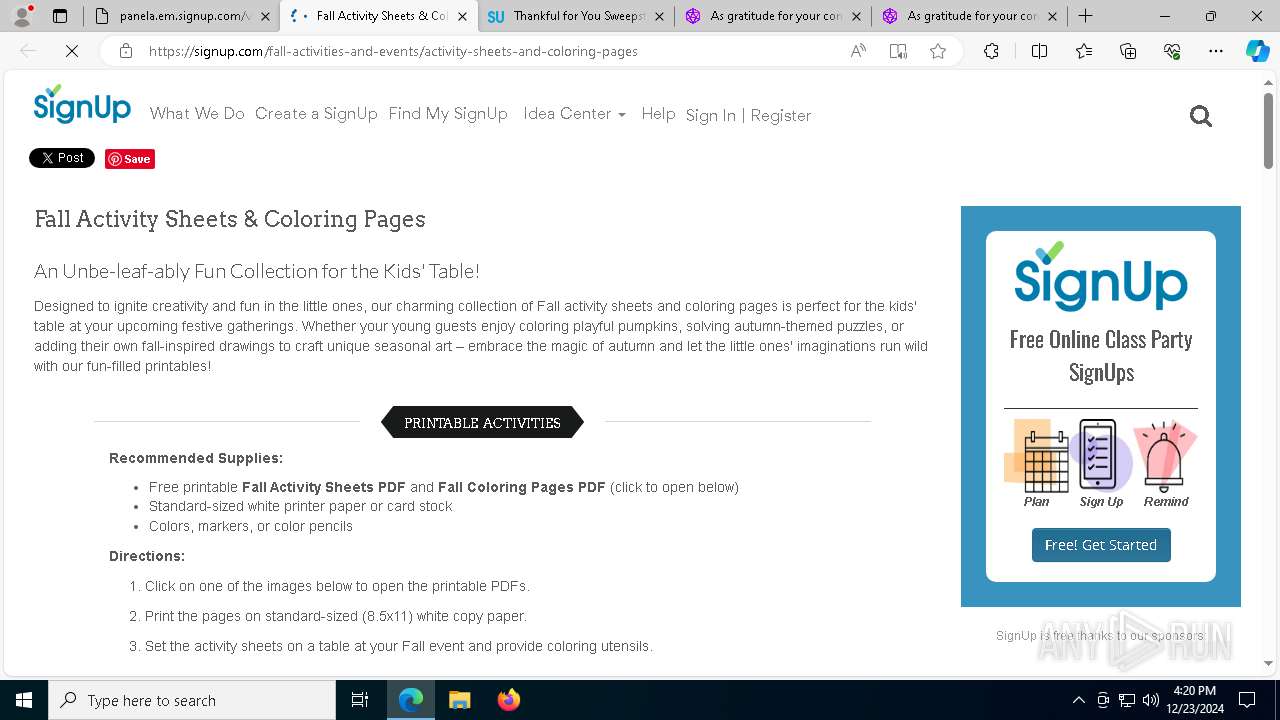Add this page to favorites with the star icon

coord(938,51)
